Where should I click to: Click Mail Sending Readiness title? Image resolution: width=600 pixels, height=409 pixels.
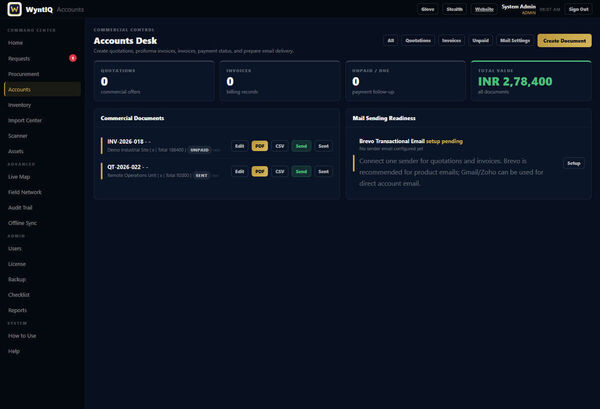tap(384, 118)
